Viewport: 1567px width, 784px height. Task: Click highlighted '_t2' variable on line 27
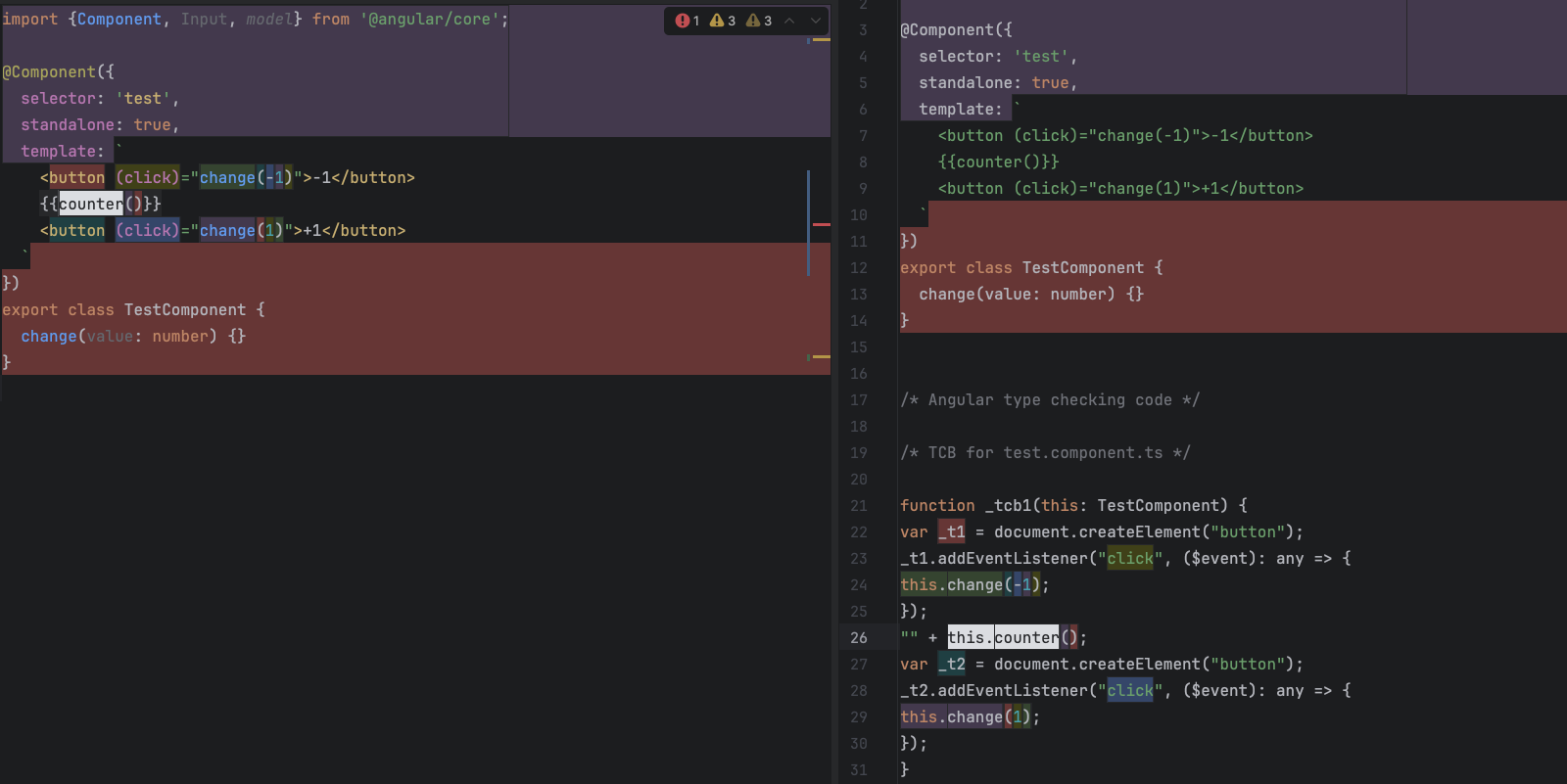point(952,664)
